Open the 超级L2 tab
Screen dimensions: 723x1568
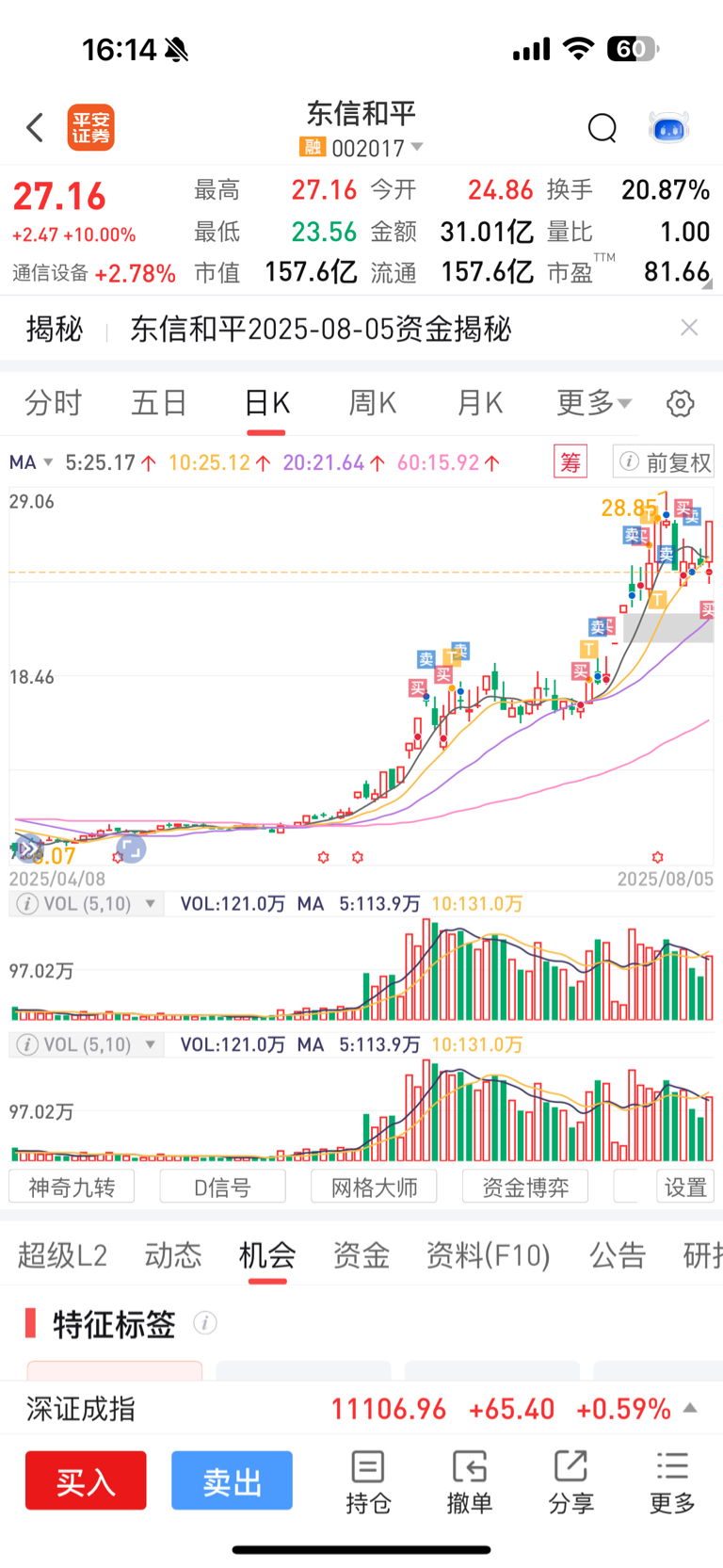click(62, 1254)
